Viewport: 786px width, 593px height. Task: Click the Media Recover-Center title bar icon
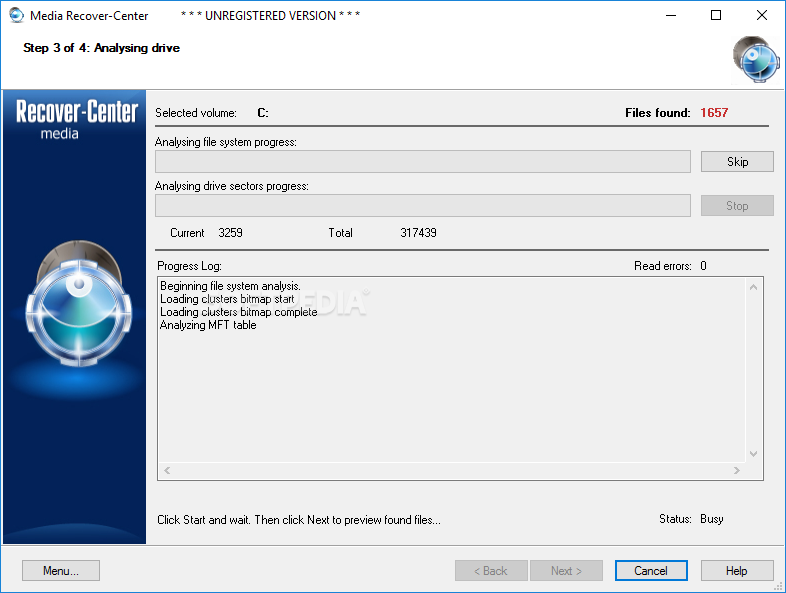click(16, 15)
